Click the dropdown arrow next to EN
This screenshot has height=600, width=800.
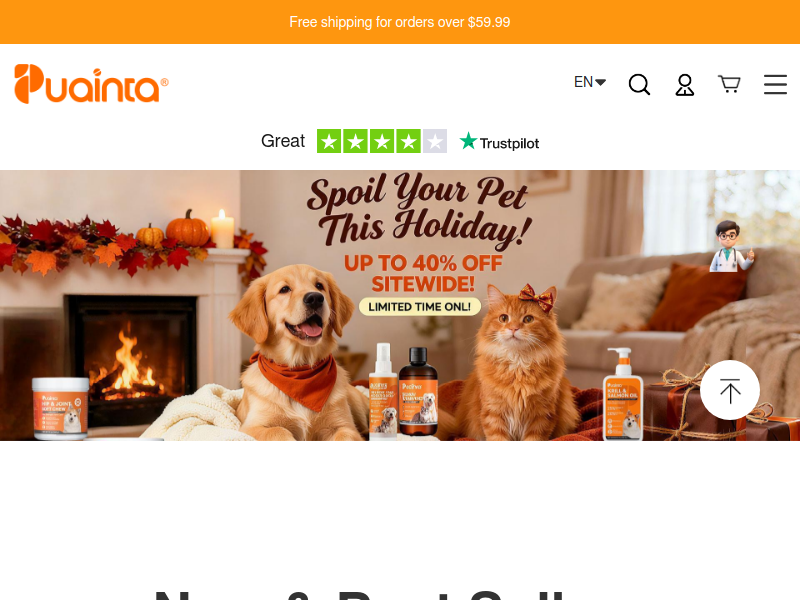click(601, 82)
